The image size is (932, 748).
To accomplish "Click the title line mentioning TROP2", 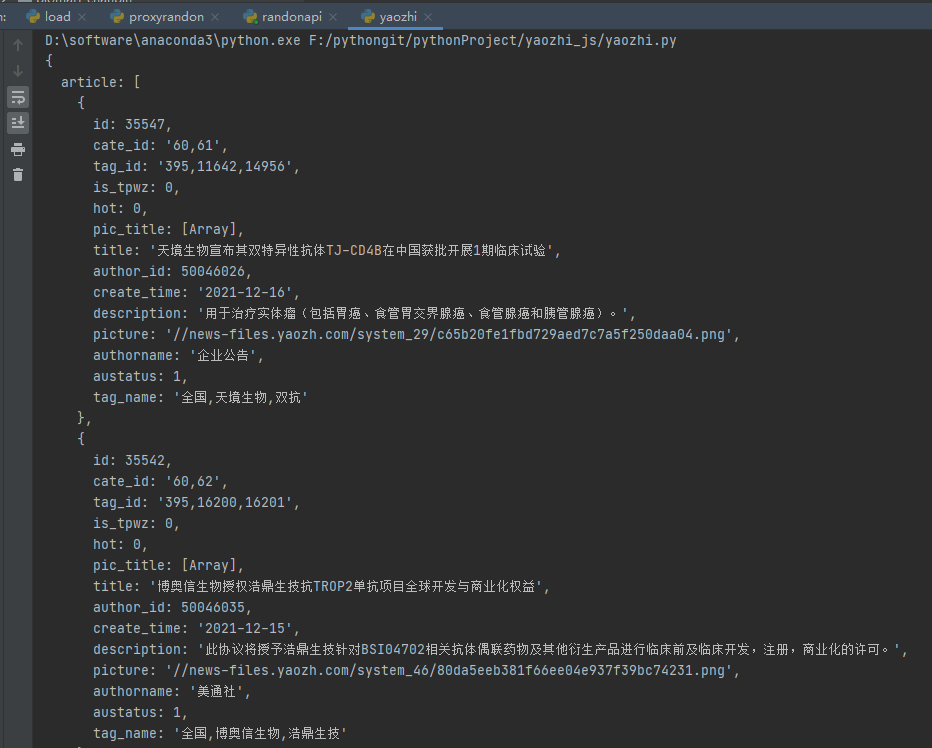I will pos(321,586).
